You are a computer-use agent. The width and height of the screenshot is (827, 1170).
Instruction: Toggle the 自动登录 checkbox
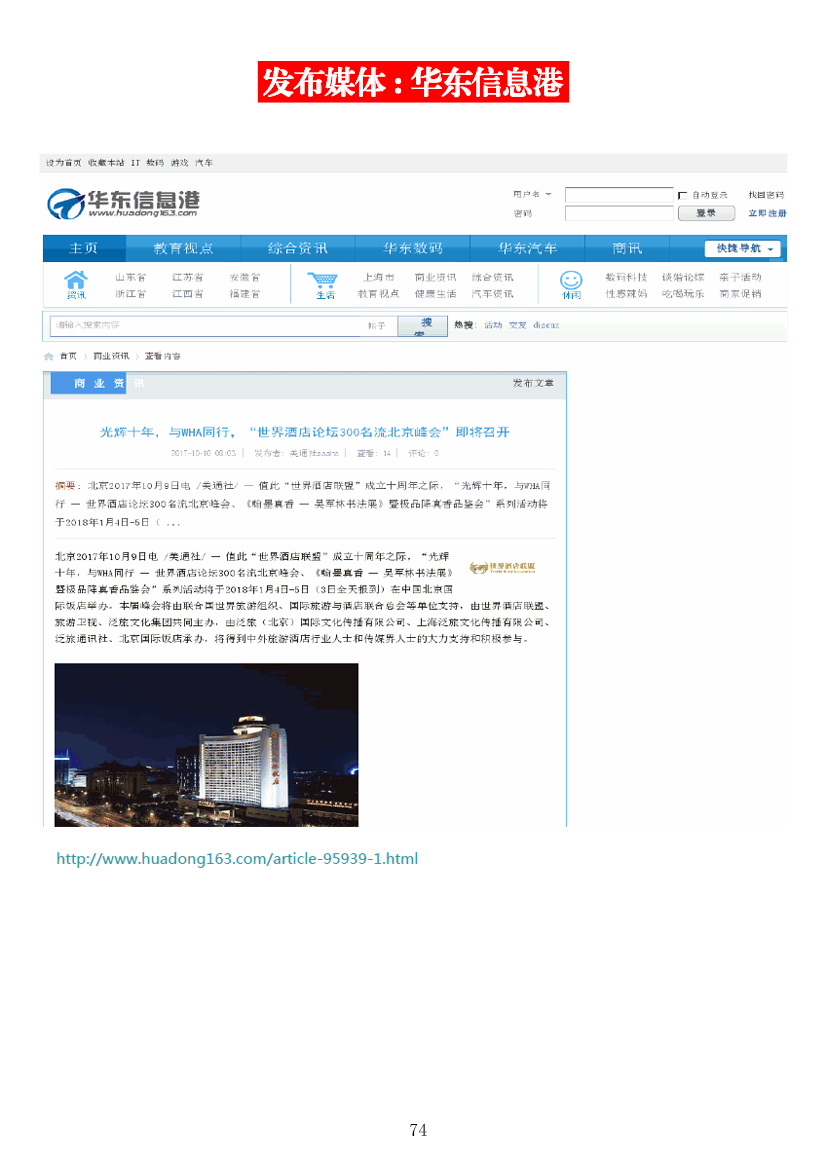pos(682,195)
